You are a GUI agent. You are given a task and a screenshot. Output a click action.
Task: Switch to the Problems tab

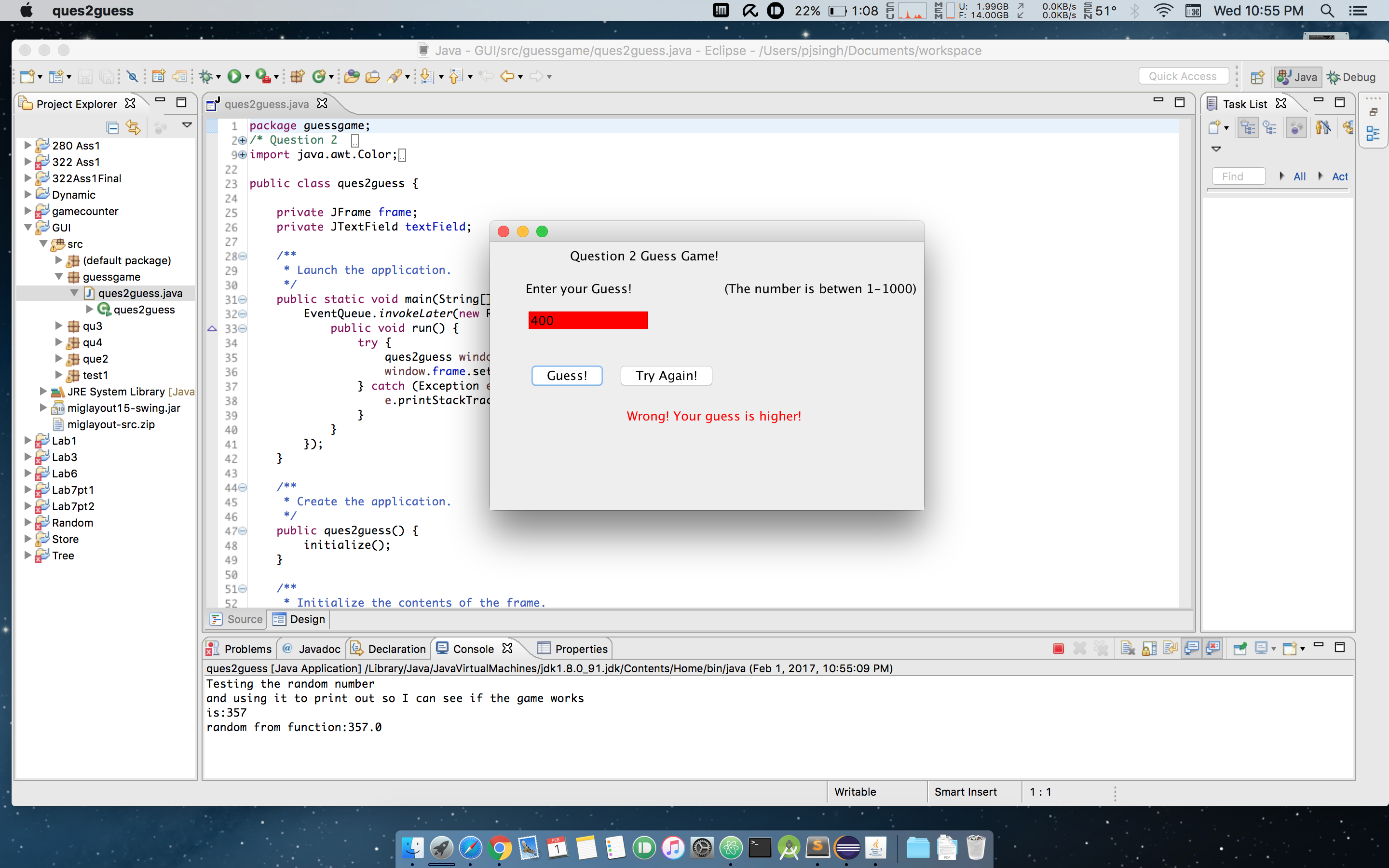pyautogui.click(x=239, y=649)
